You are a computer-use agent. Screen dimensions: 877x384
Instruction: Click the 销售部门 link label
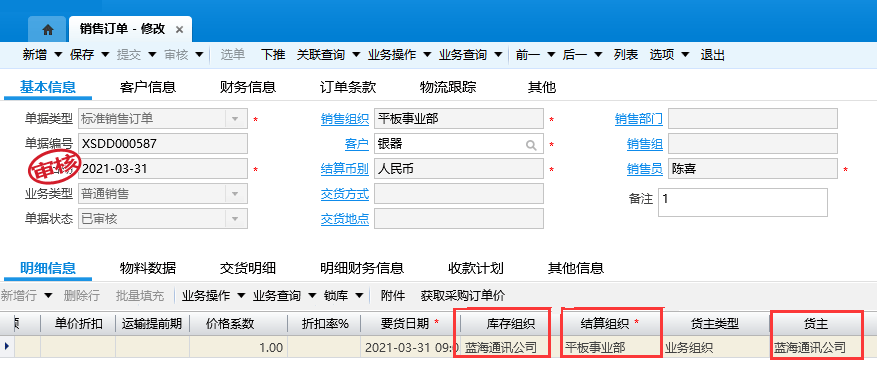[639, 119]
